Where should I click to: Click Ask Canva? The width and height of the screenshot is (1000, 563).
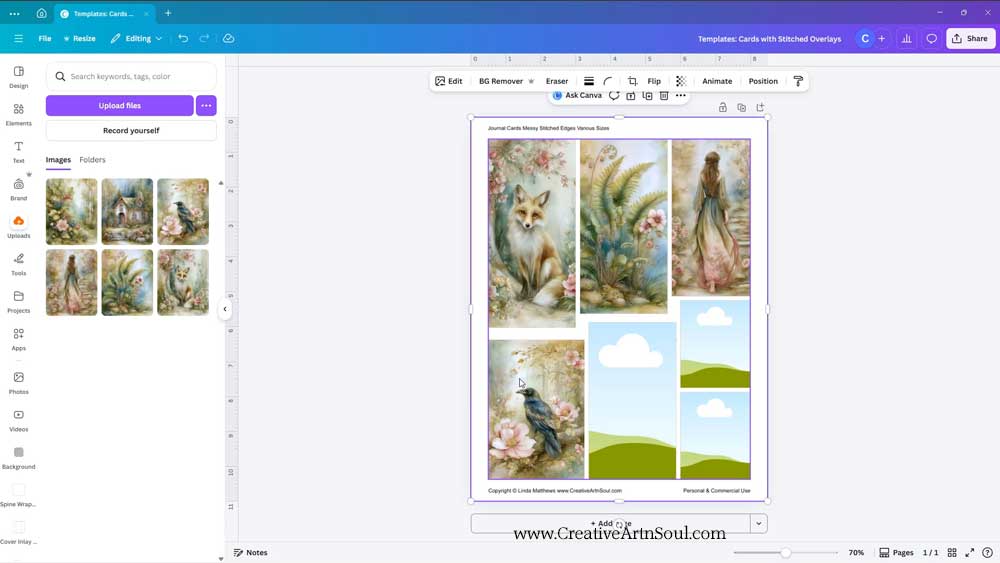point(577,96)
